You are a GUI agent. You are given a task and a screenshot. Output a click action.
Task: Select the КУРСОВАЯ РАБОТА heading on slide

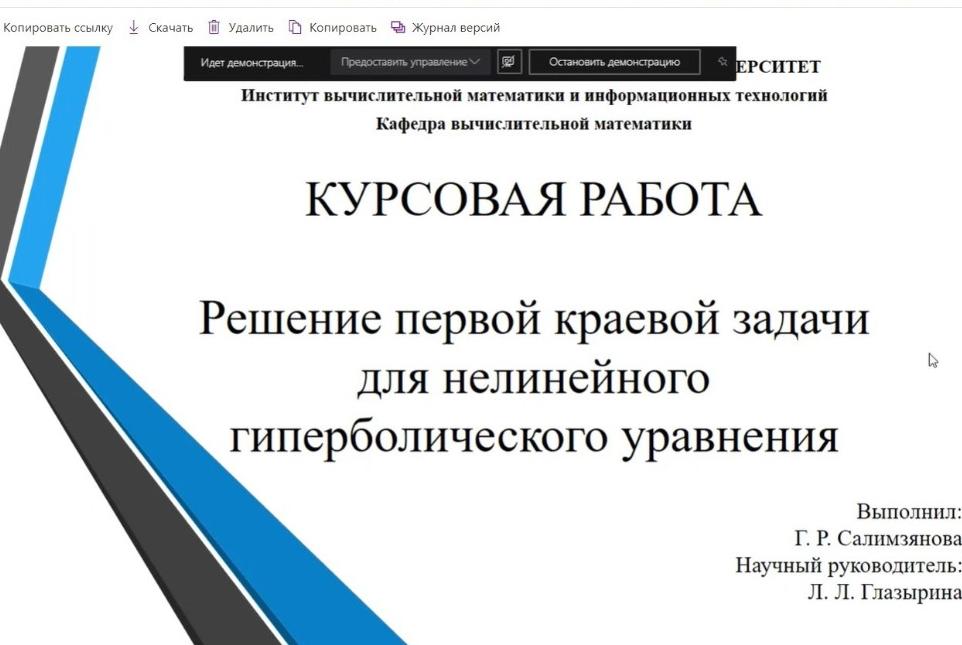(x=533, y=199)
